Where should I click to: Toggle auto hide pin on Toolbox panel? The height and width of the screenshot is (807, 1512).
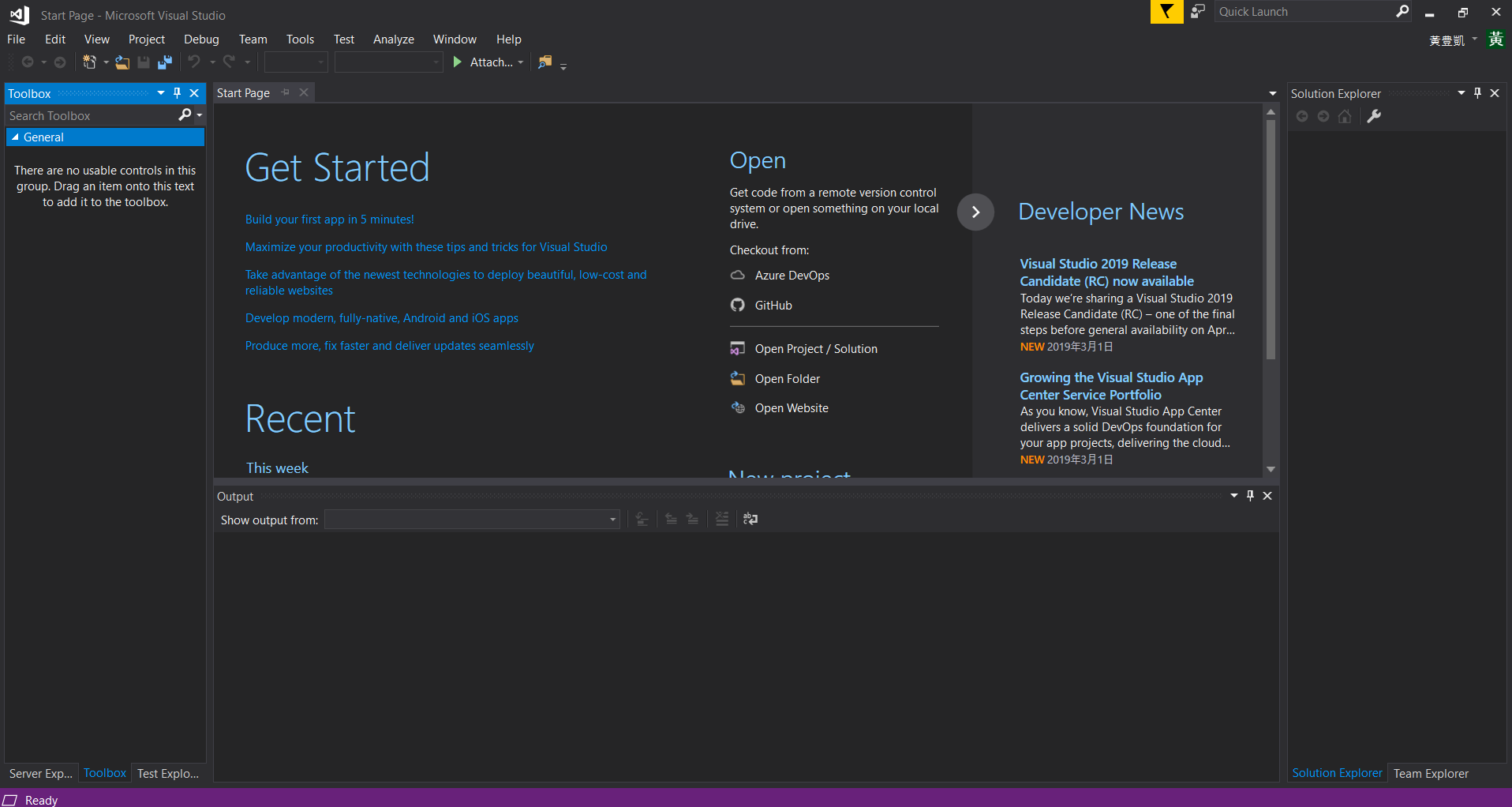pyautogui.click(x=178, y=93)
